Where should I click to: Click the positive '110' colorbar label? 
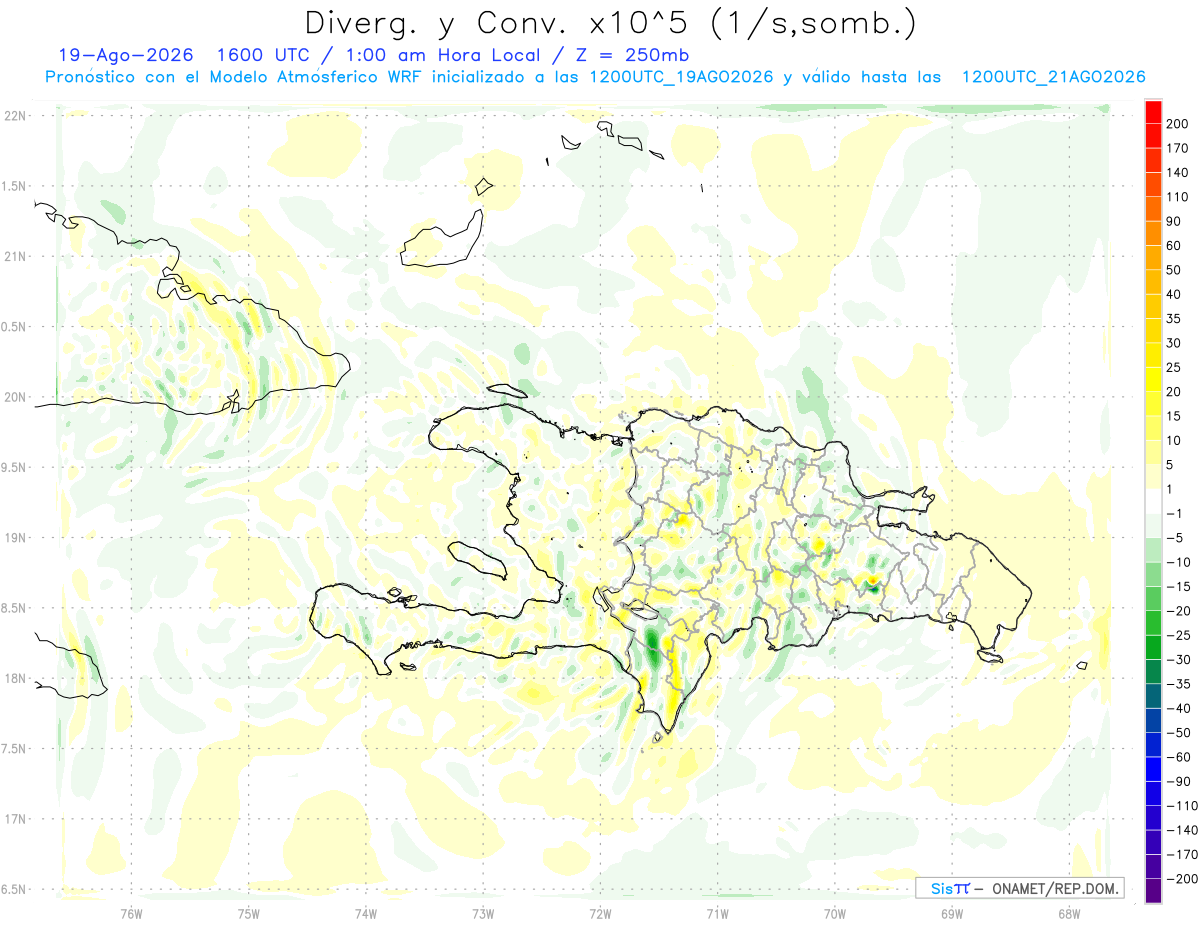[x=1177, y=197]
